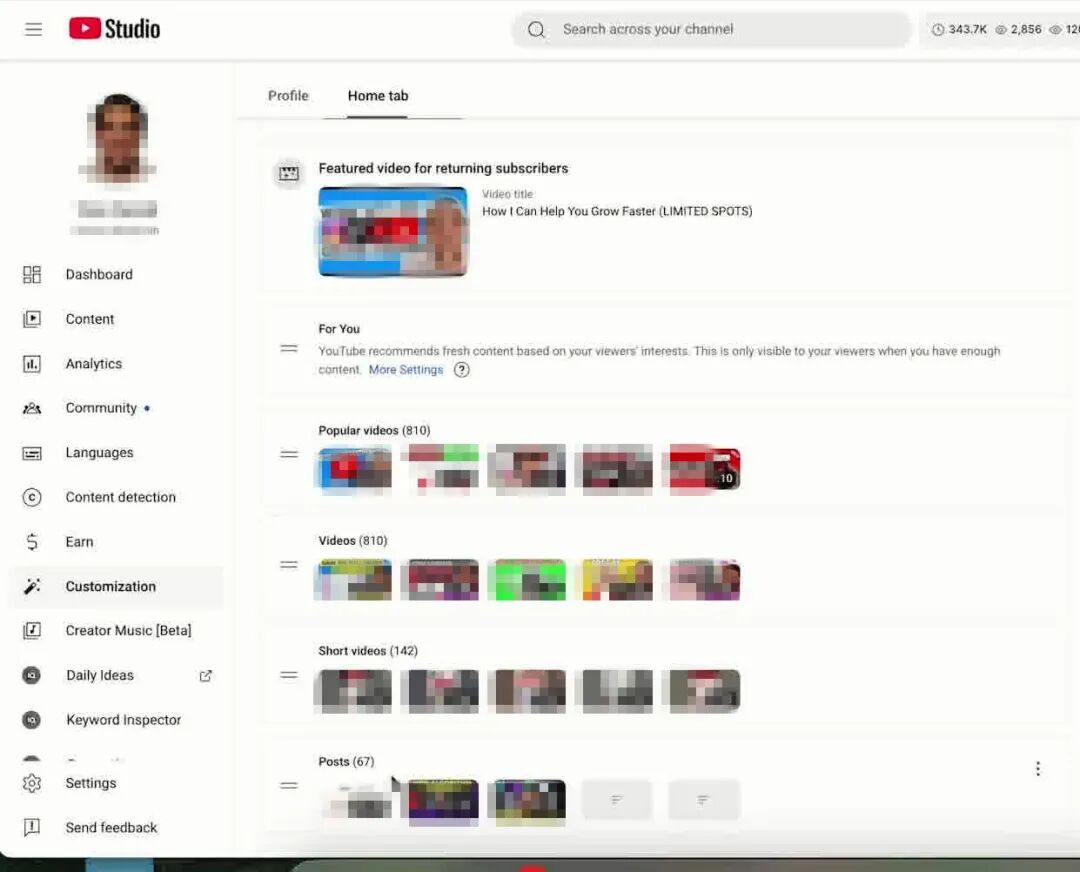Click the More Settings link
This screenshot has height=872, width=1080.
(405, 370)
